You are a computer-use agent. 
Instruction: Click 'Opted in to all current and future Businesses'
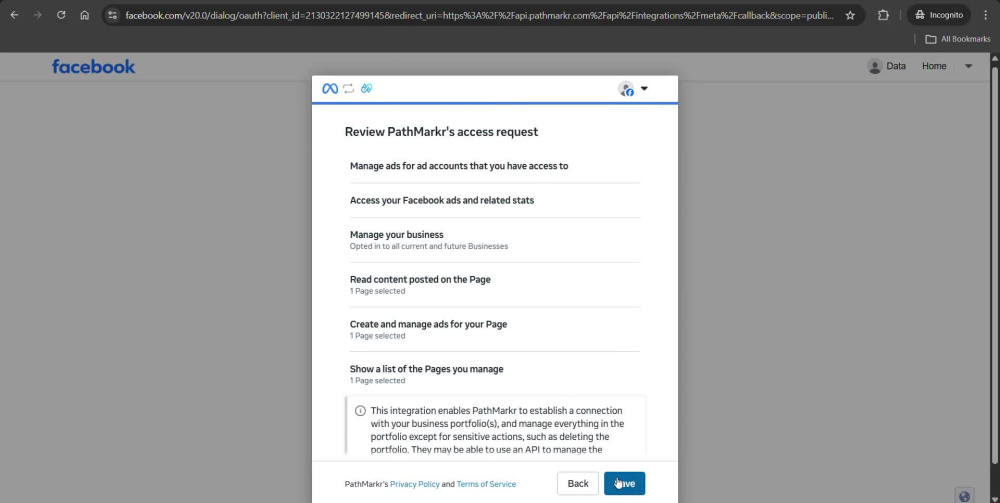pos(429,246)
